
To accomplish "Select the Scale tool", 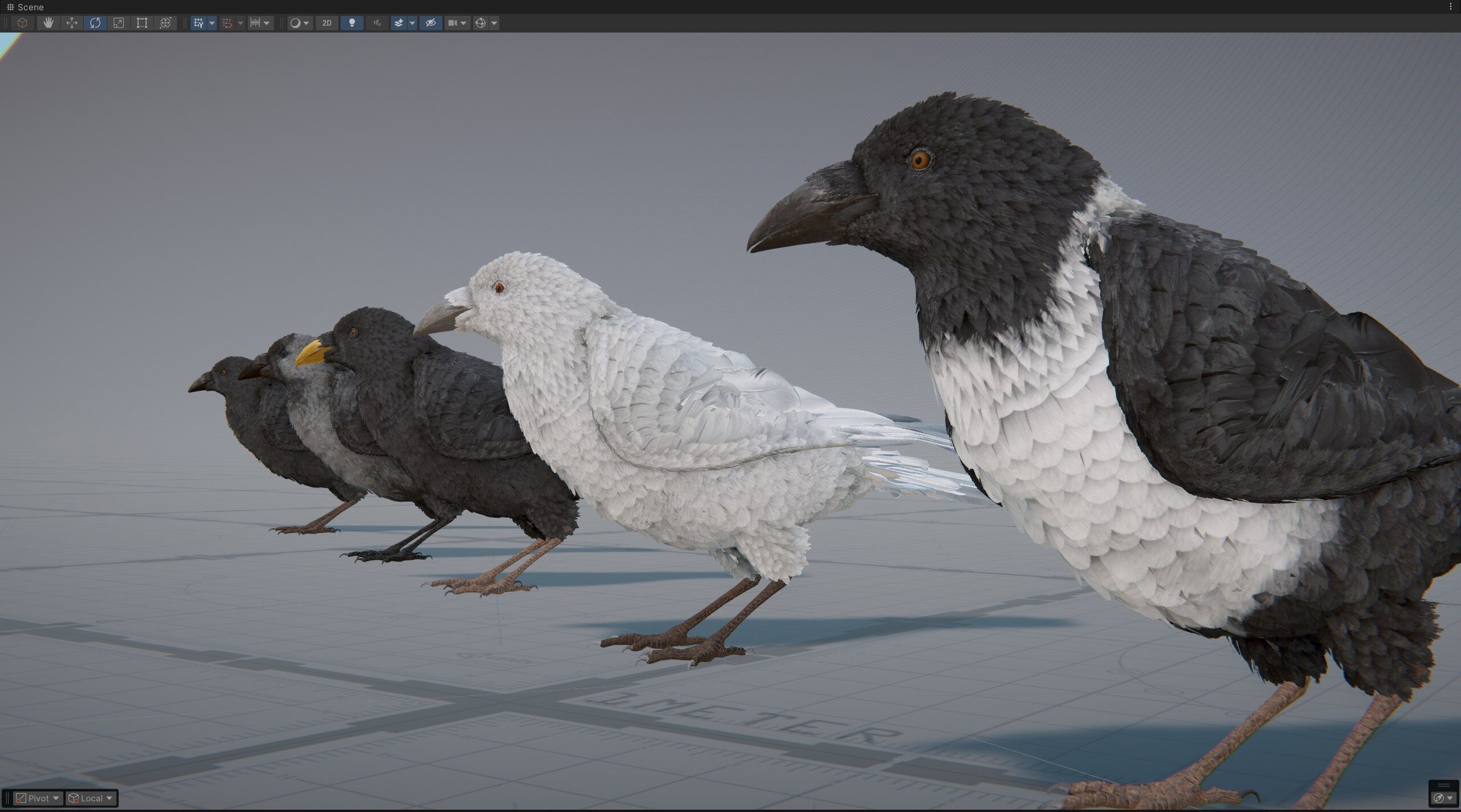I will tap(119, 23).
